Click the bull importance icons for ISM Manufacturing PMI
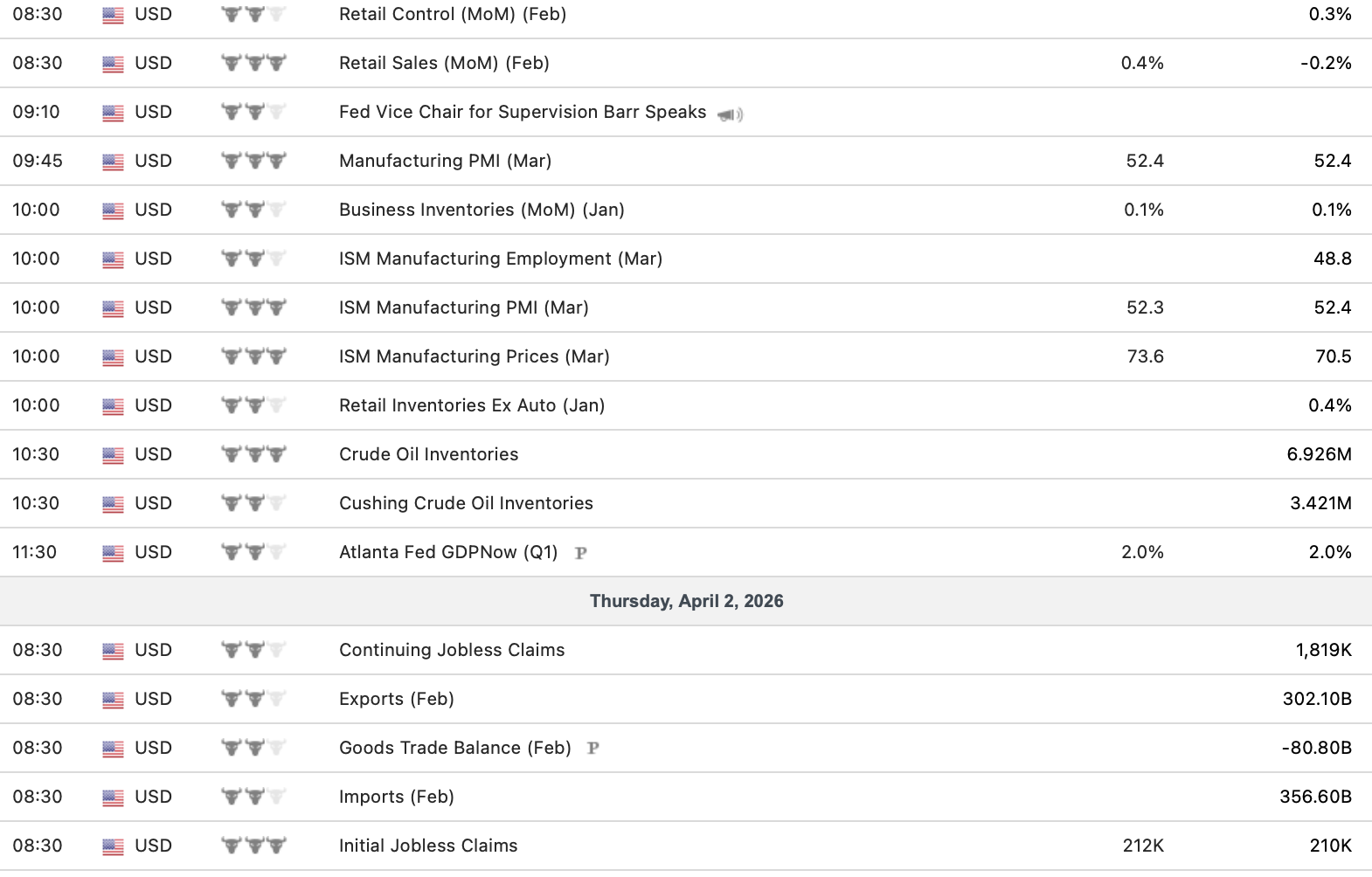The height and width of the screenshot is (877, 1372). 253,307
